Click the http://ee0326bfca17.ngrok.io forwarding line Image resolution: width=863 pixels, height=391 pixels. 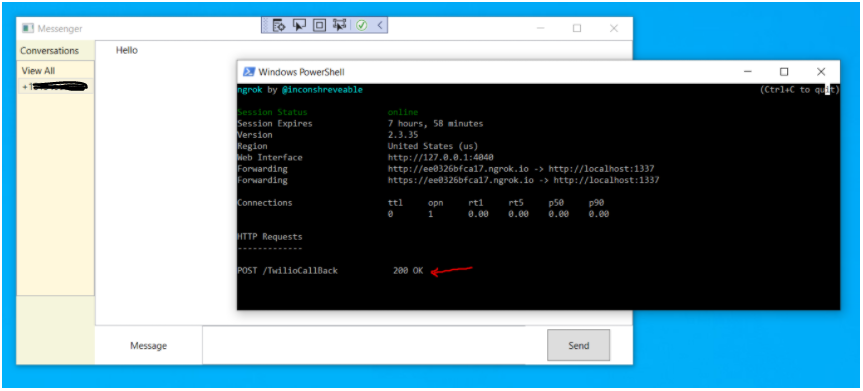pyautogui.click(x=521, y=169)
